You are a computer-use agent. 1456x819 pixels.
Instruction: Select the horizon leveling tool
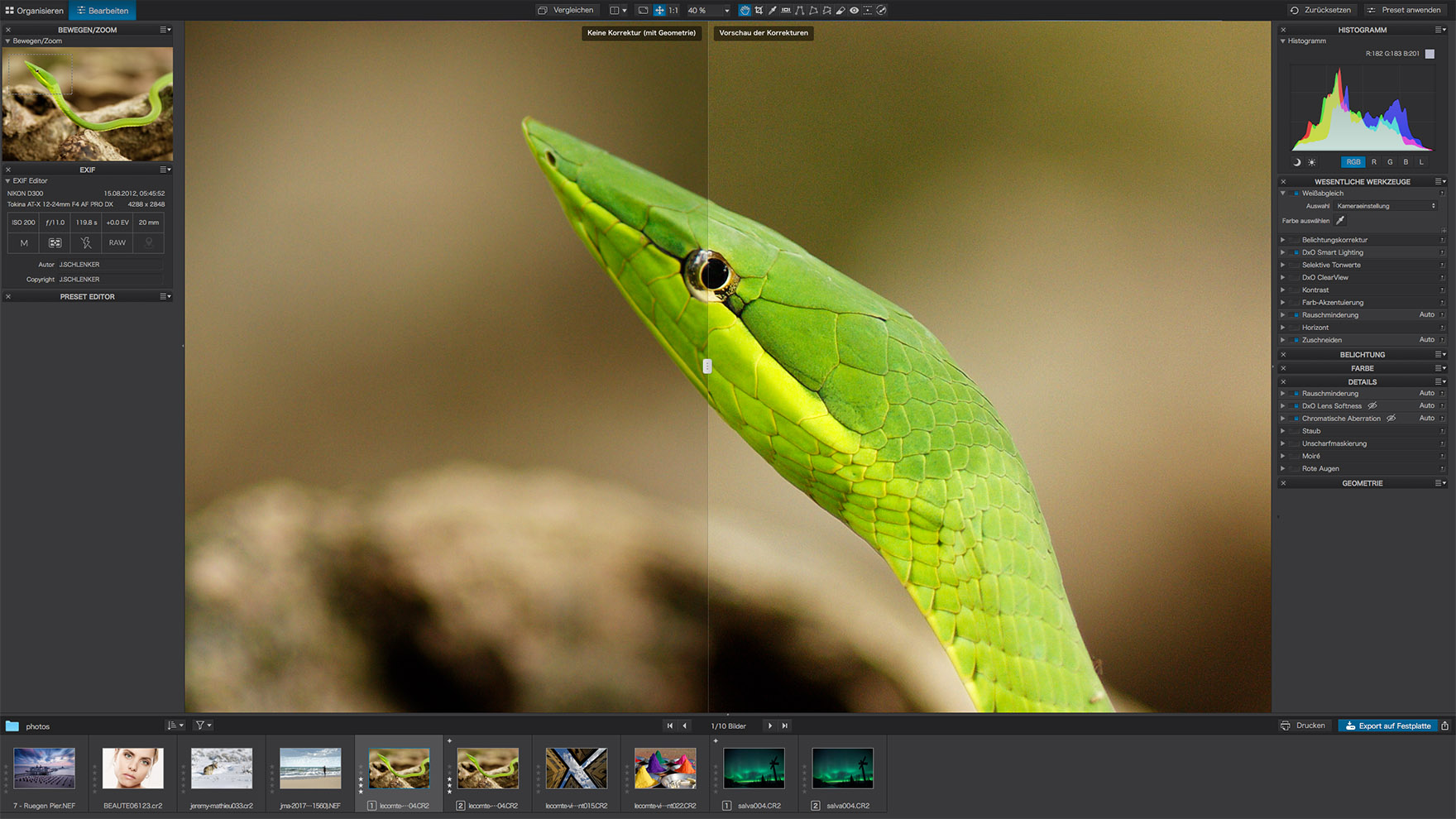(786, 11)
